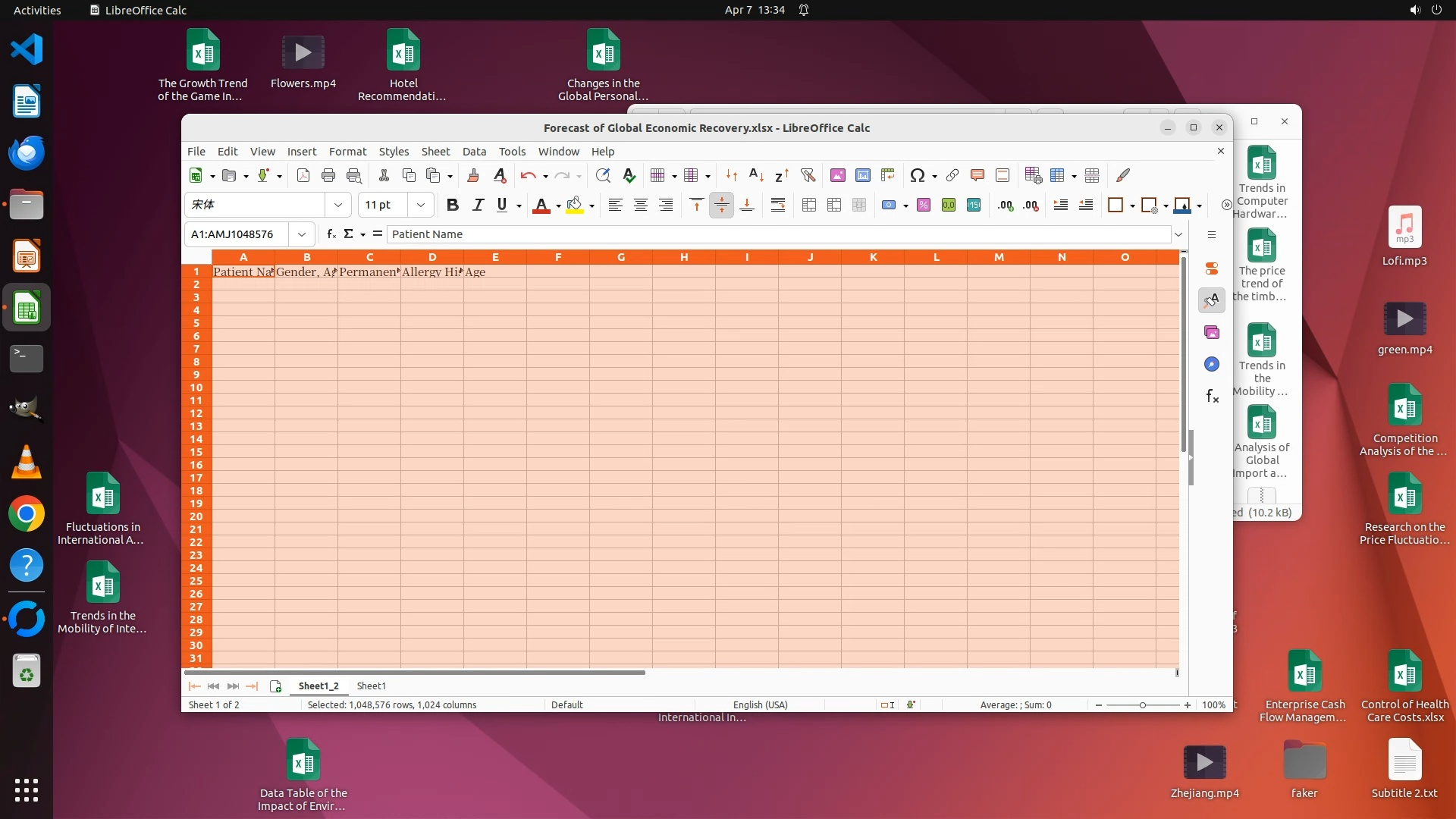Open the font size dropdown
Image resolution: width=1456 pixels, height=819 pixels.
pyautogui.click(x=421, y=205)
